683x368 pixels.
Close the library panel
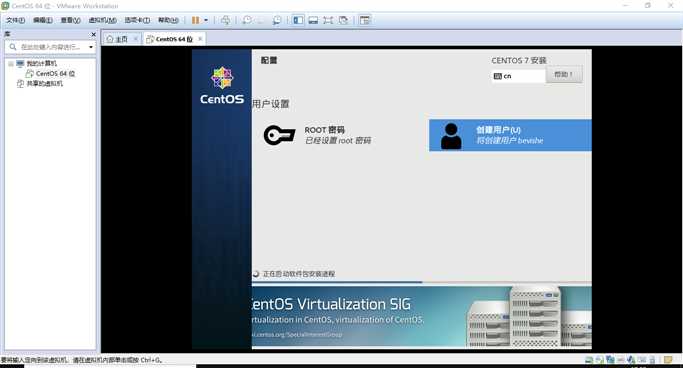[93, 34]
